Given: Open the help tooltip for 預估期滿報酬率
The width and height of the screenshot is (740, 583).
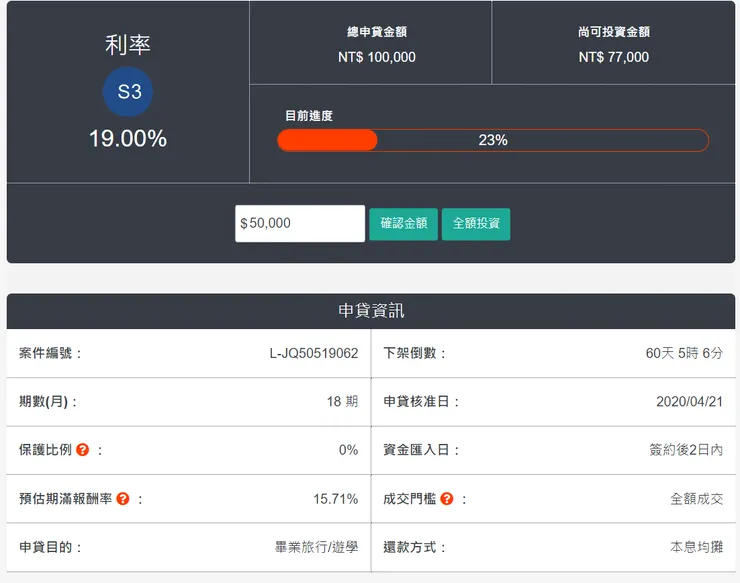Looking at the screenshot, I should tap(123, 498).
